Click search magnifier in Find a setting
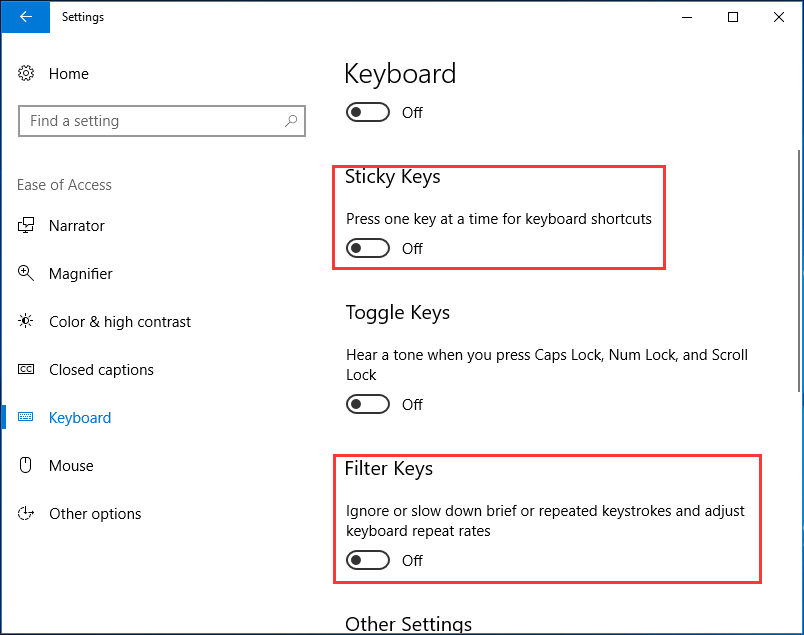 click(x=291, y=121)
